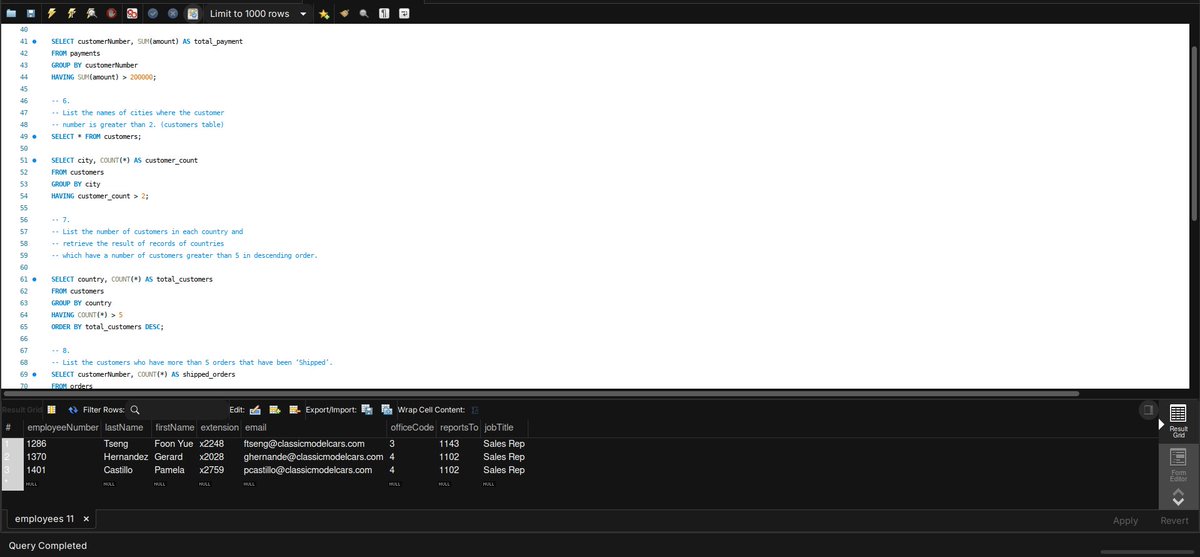Select the cell containing 1286
The image size is (1200, 557).
click(x=61, y=443)
